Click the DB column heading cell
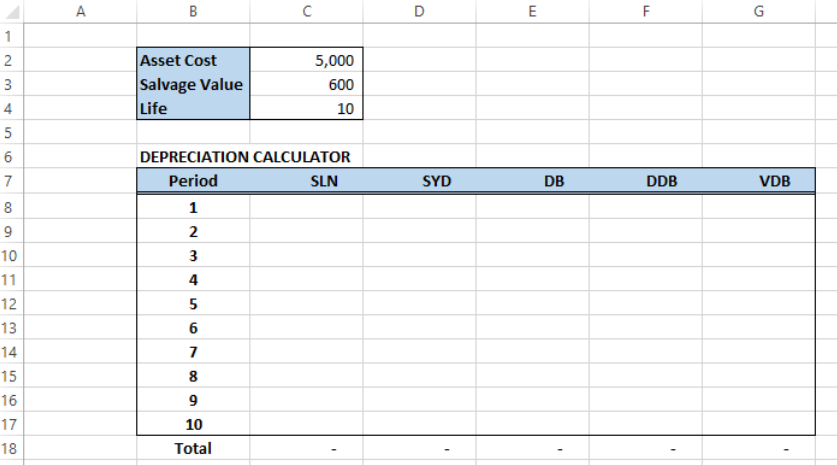 coord(533,181)
